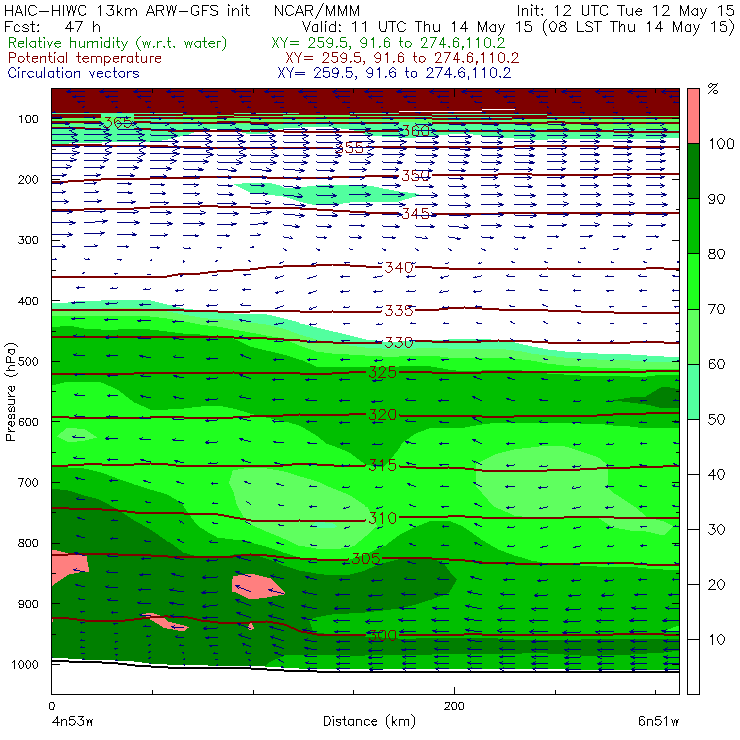Click the 60–70% light green color bar segment
This screenshot has height=740, width=740.
click(693, 336)
